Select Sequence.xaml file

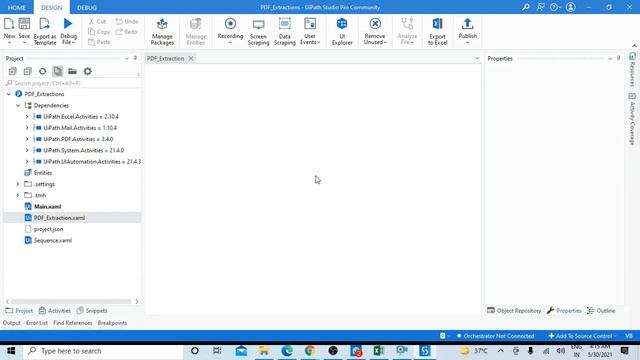click(x=53, y=240)
